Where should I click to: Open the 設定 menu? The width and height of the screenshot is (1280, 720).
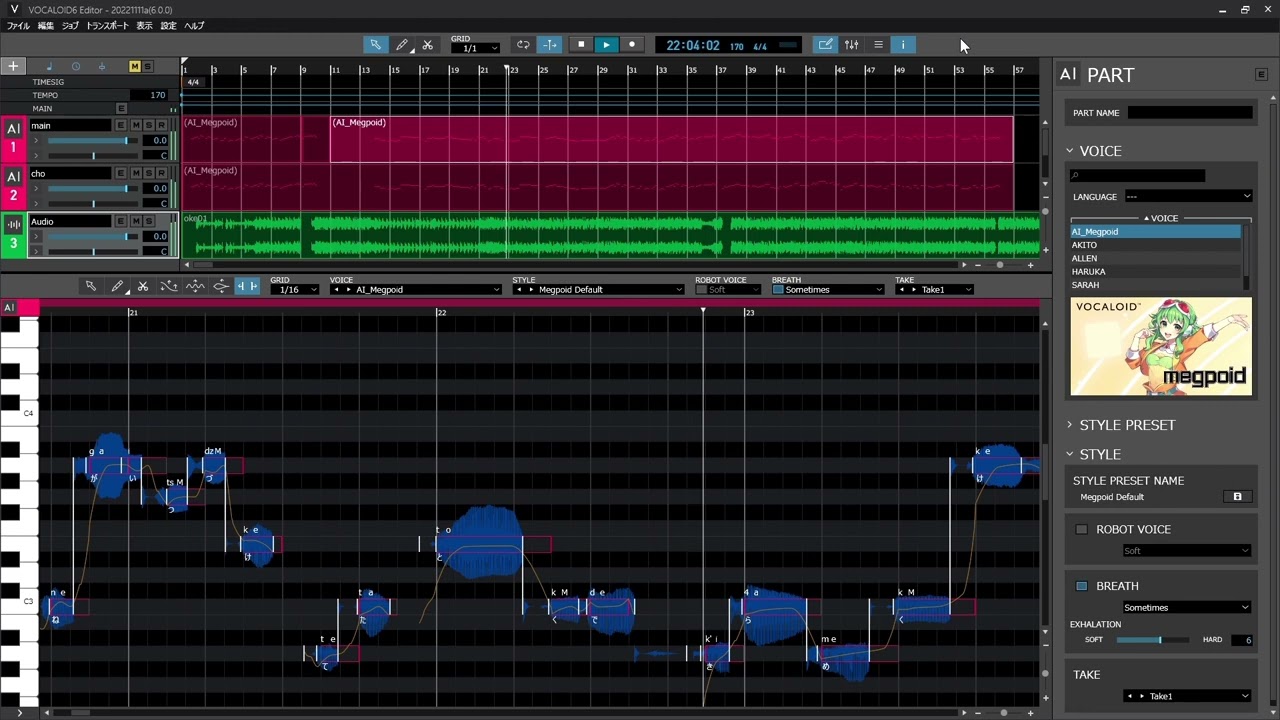coord(168,26)
